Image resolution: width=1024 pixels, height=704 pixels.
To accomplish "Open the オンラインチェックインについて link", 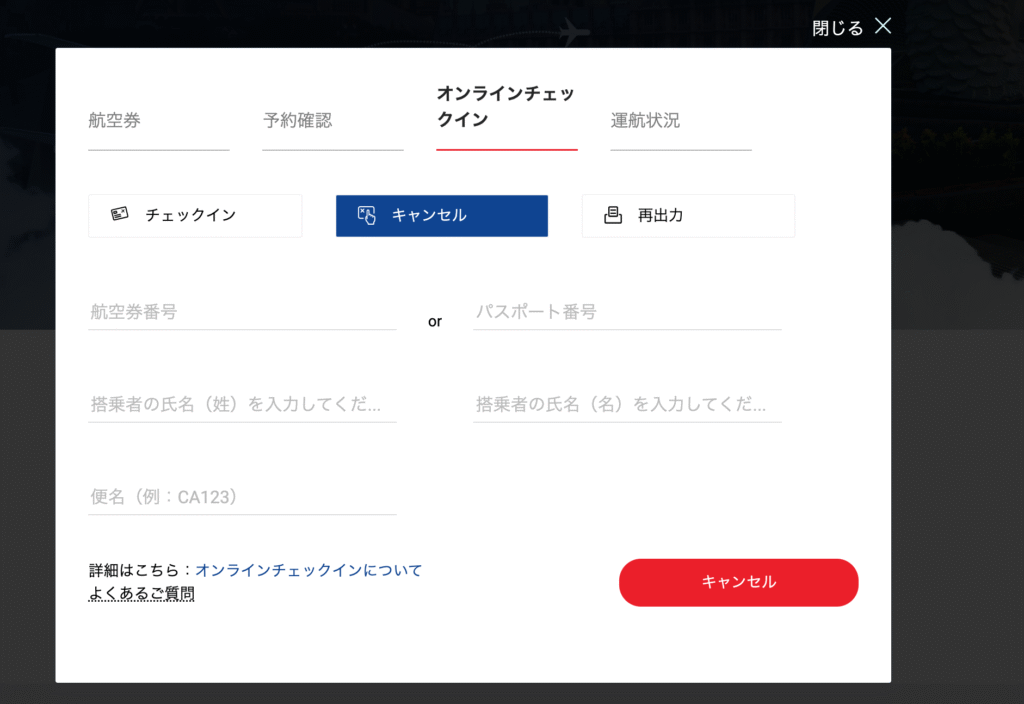I will pos(309,570).
